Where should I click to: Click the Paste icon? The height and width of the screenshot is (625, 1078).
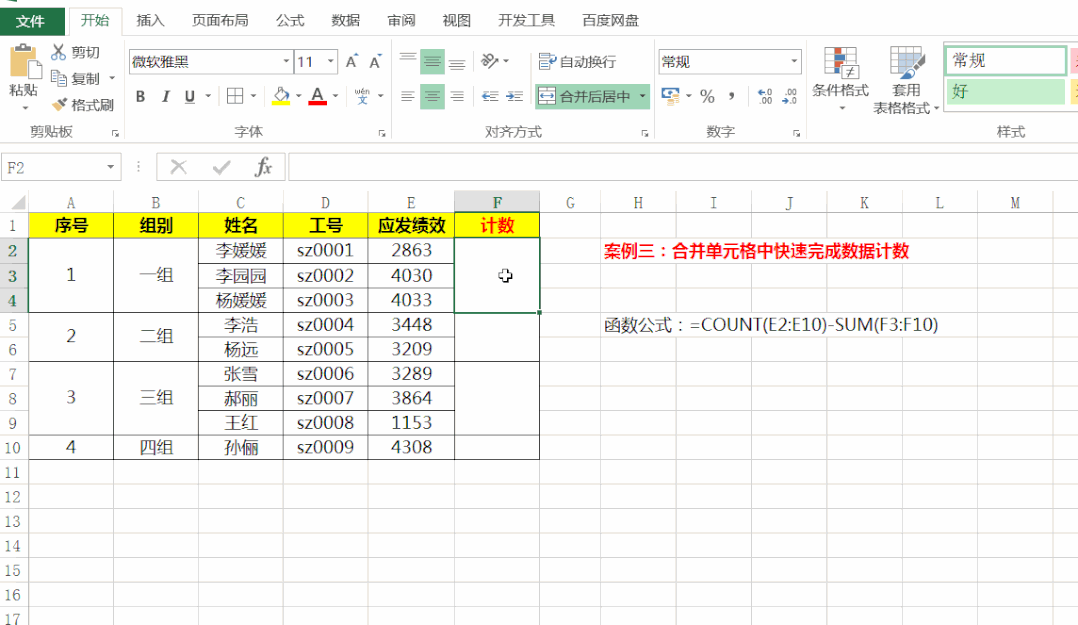(x=25, y=62)
